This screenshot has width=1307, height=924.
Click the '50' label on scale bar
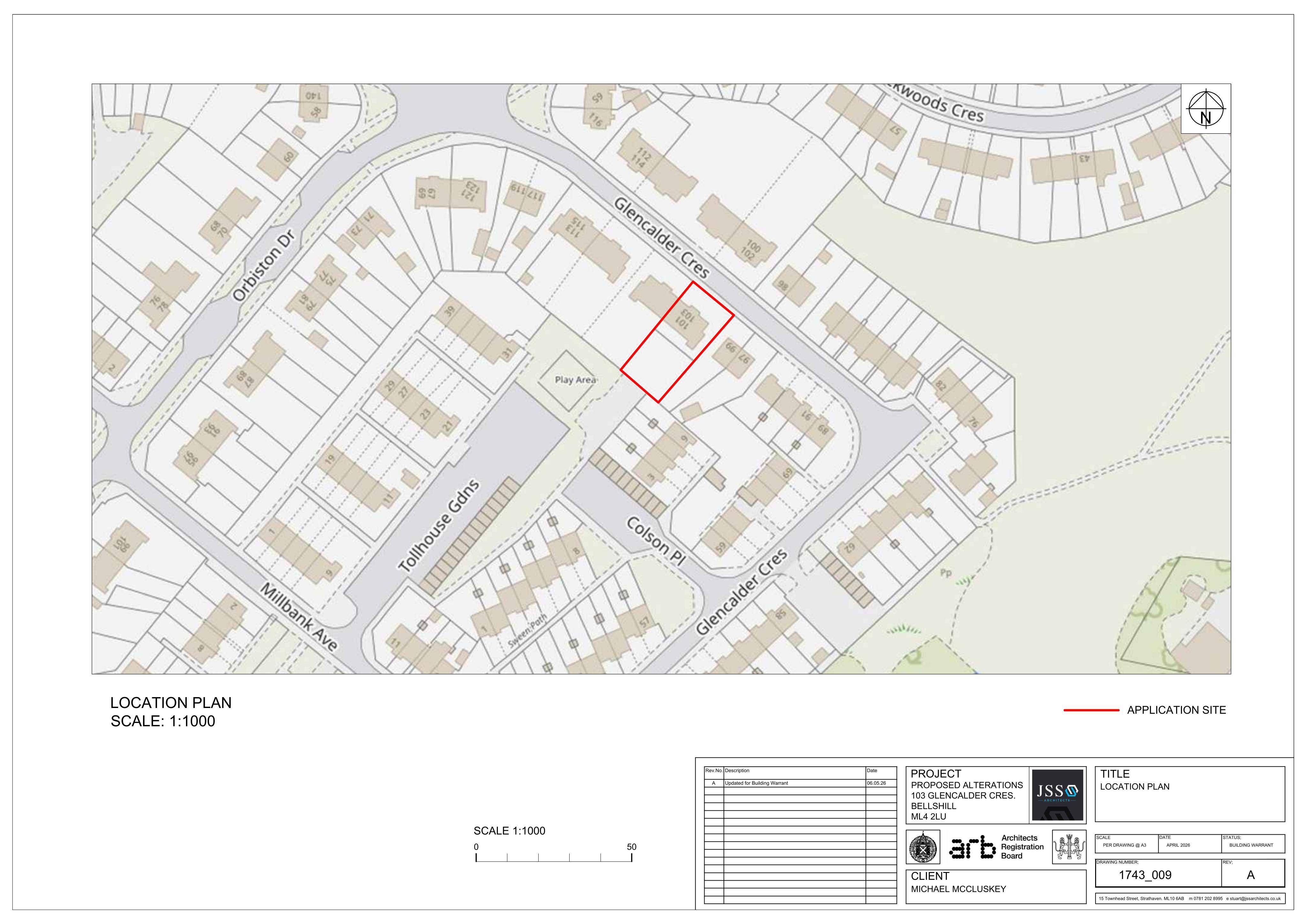631,846
